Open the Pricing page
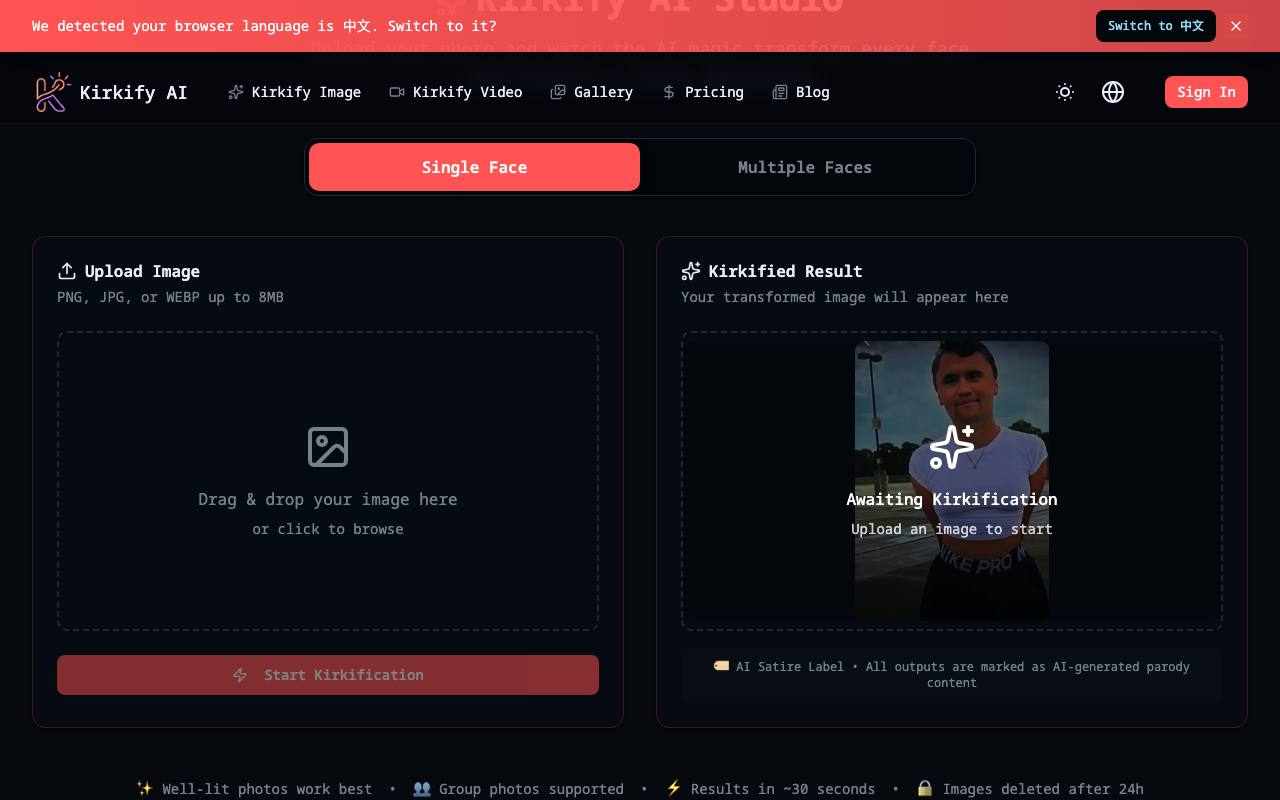This screenshot has width=1280, height=800. coord(703,92)
